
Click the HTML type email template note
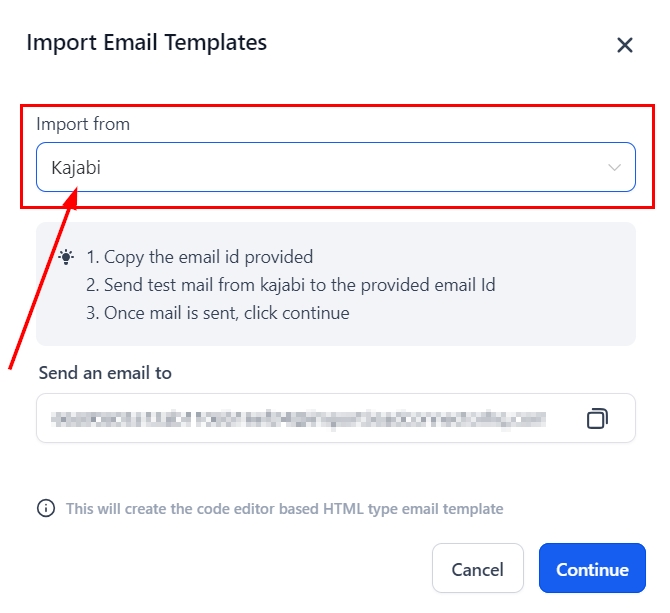(x=284, y=509)
